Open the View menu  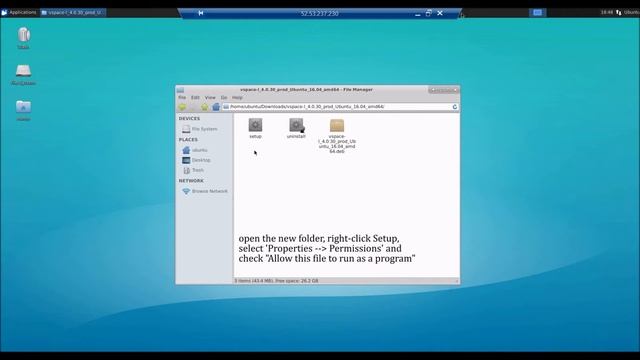tap(210, 98)
